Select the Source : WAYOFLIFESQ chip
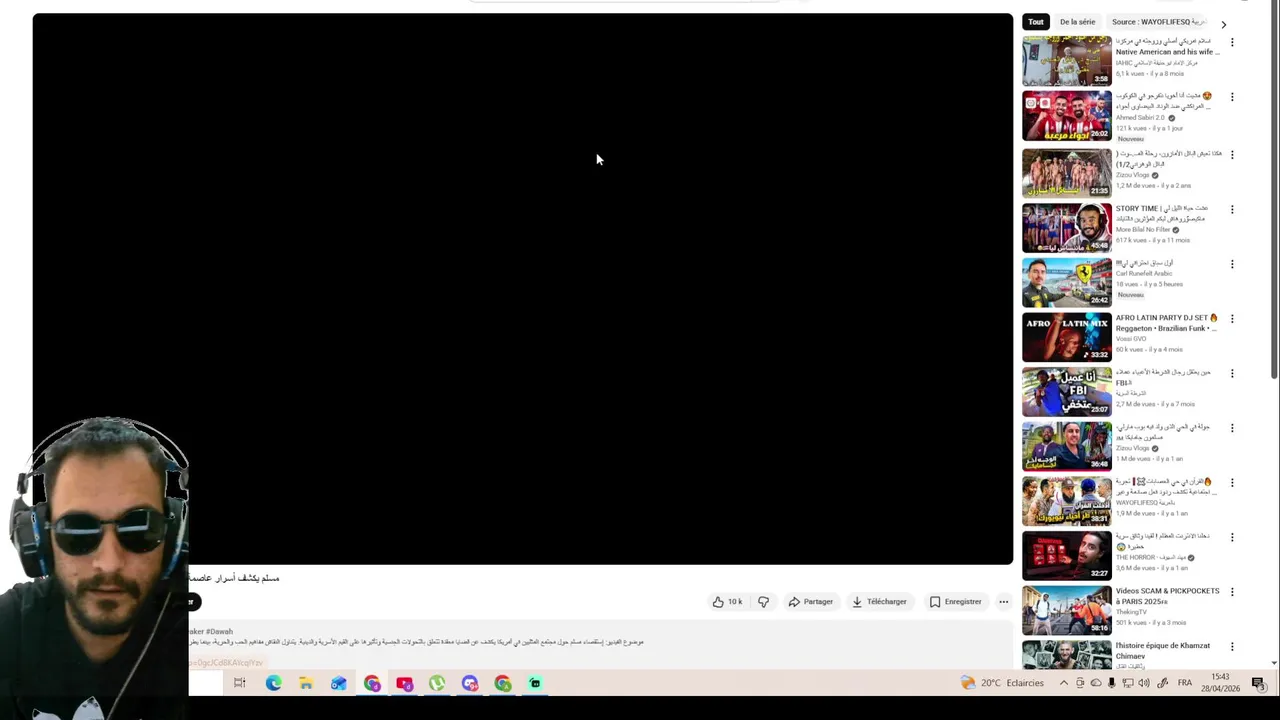This screenshot has height=720, width=1280. [1158, 22]
